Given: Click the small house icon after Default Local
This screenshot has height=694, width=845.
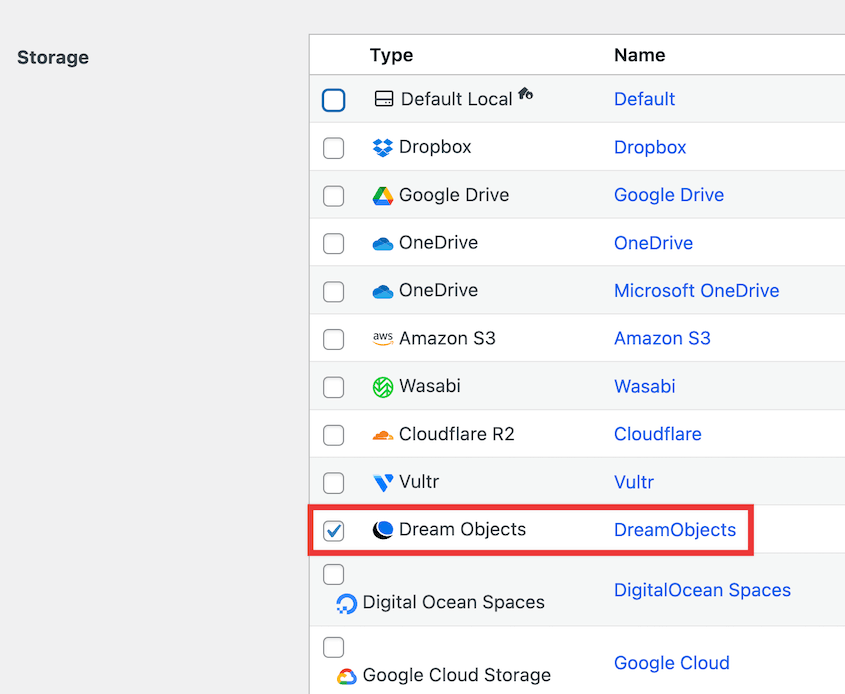Looking at the screenshot, I should 525,94.
